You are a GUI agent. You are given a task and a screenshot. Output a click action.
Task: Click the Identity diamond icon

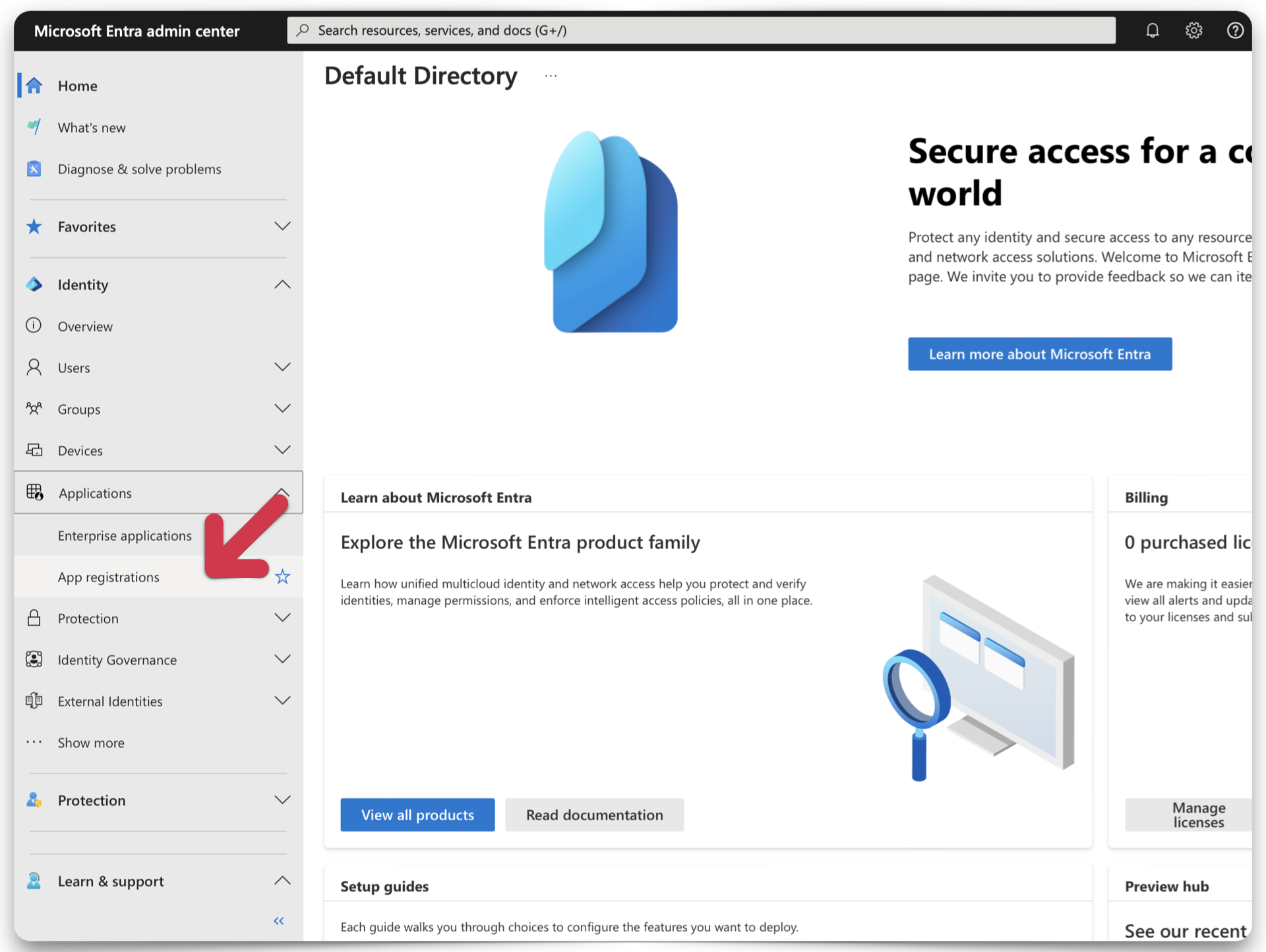click(x=34, y=284)
